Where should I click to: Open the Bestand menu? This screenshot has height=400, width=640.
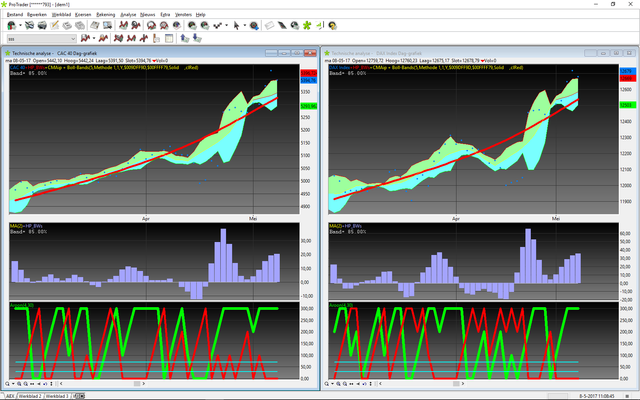click(x=15, y=14)
